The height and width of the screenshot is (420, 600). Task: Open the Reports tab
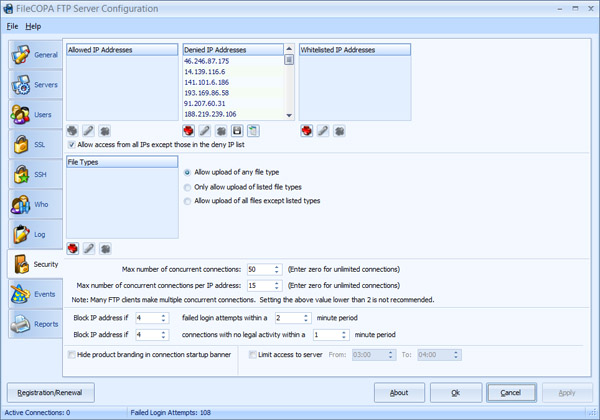pyautogui.click(x=36, y=324)
